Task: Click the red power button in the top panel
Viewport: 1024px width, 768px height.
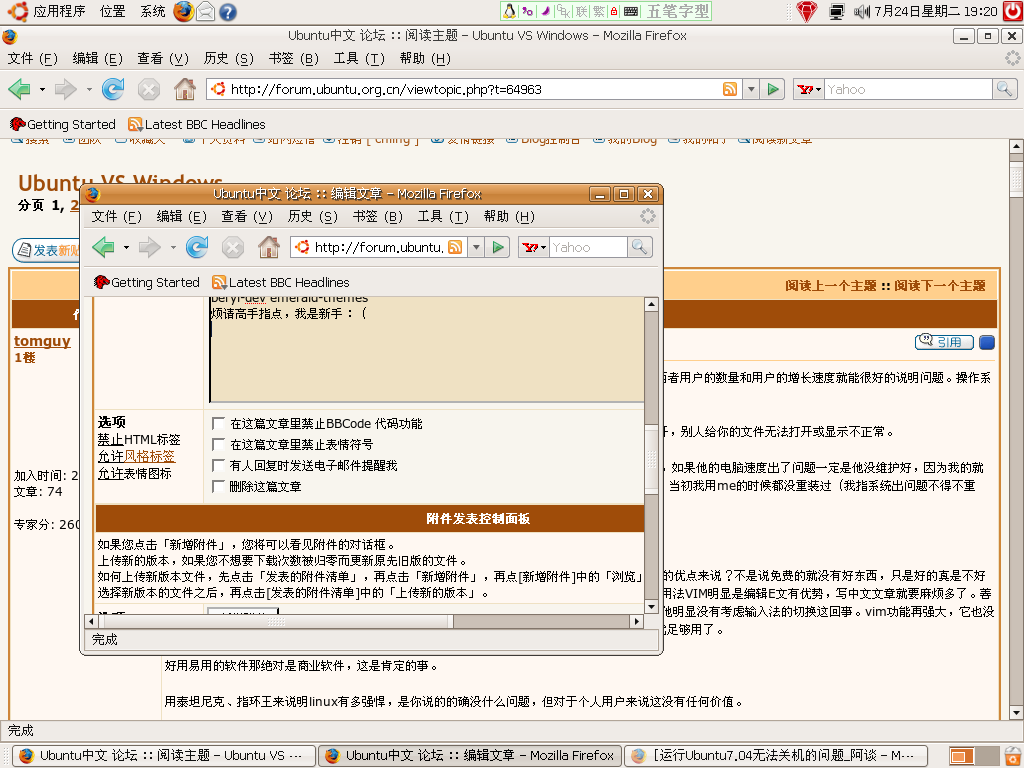Action: [1013, 11]
